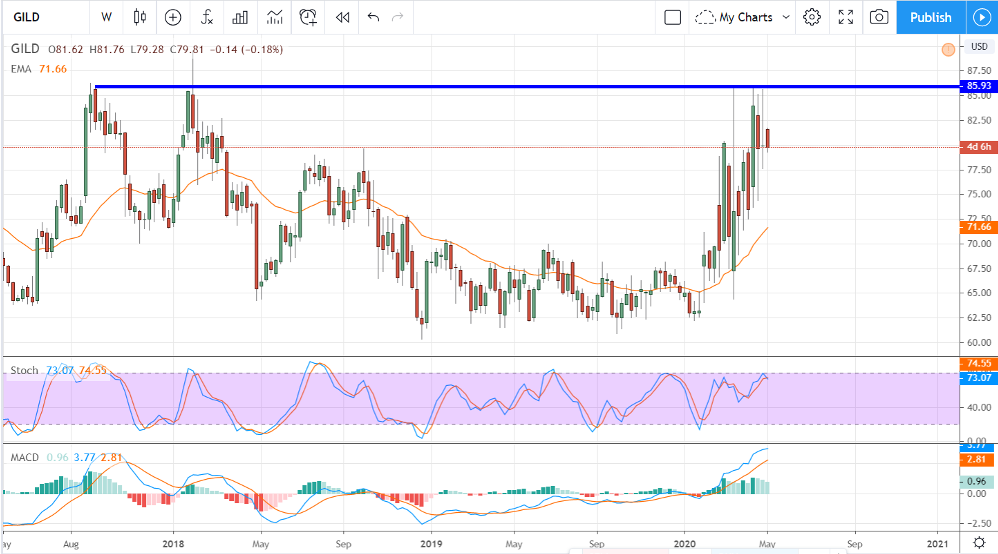The height and width of the screenshot is (554, 998).
Task: Open the Indicators (fx) menu
Action: (206, 17)
